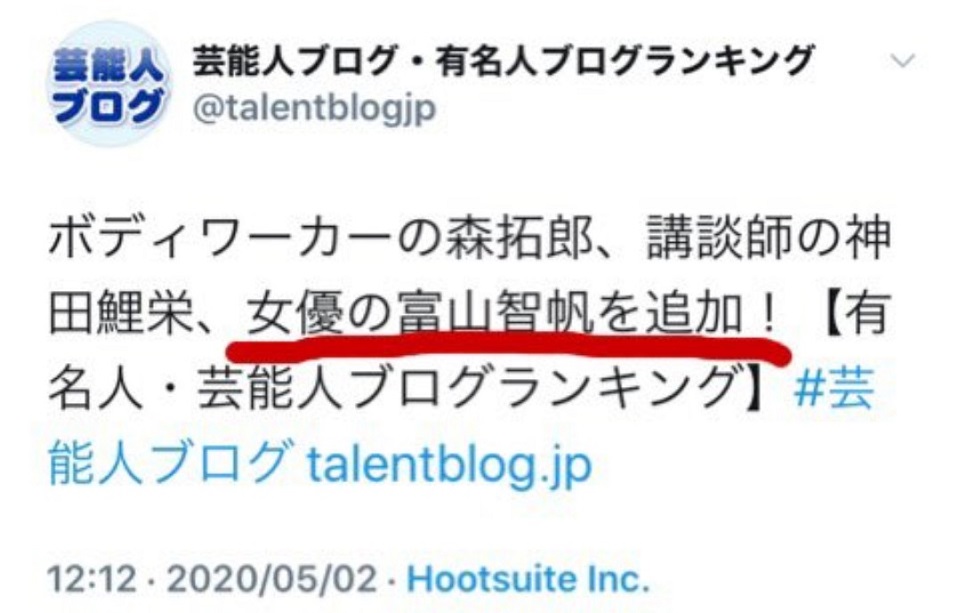Click the 芸能人 text inside avatar

(x=108, y=67)
